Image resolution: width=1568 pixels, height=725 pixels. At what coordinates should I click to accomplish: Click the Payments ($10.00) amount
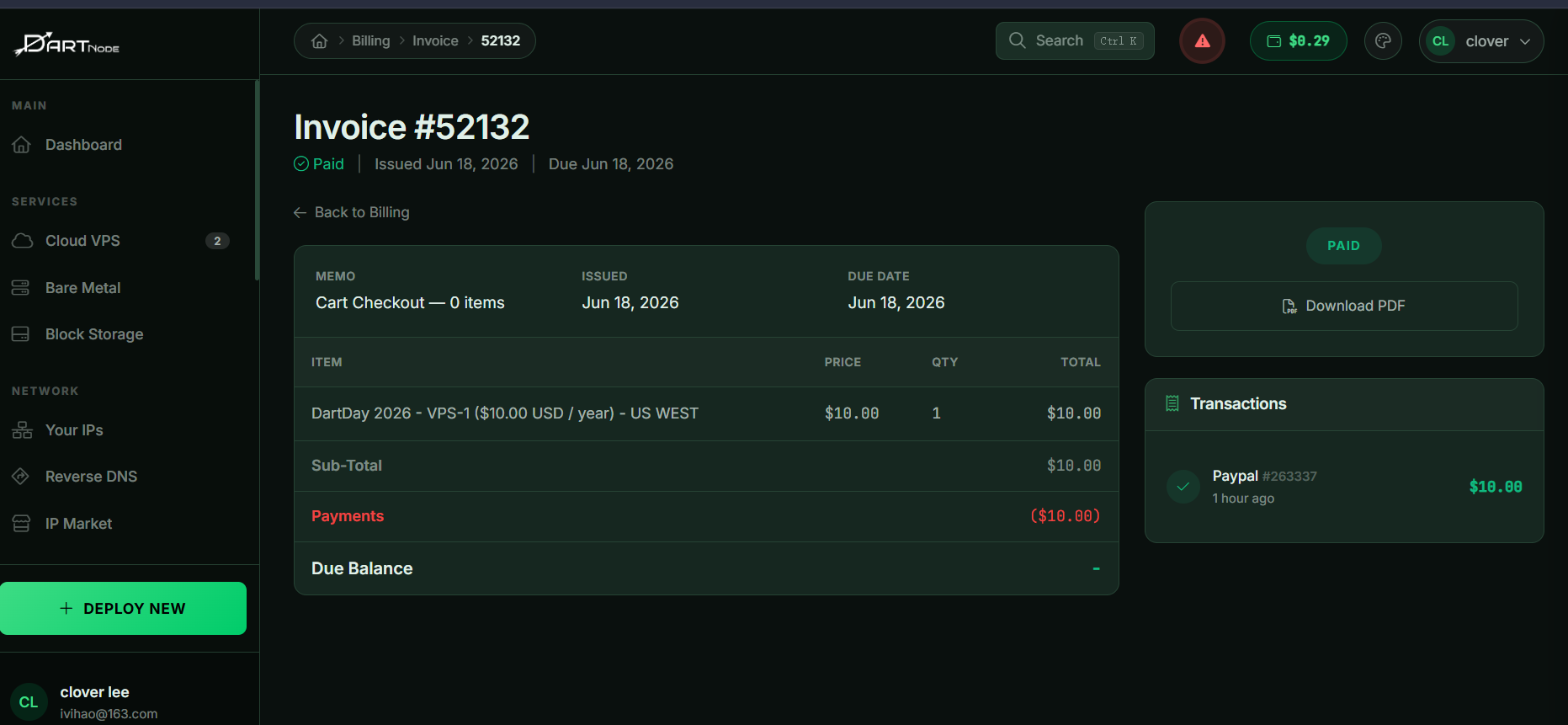click(1065, 516)
